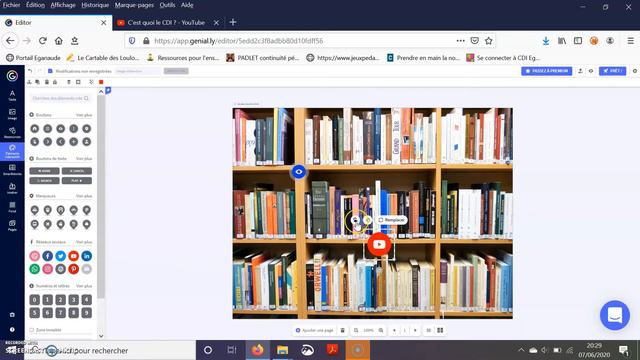The image size is (640, 360).
Task: Click the red square toolbar icon
Action: click(x=101, y=82)
